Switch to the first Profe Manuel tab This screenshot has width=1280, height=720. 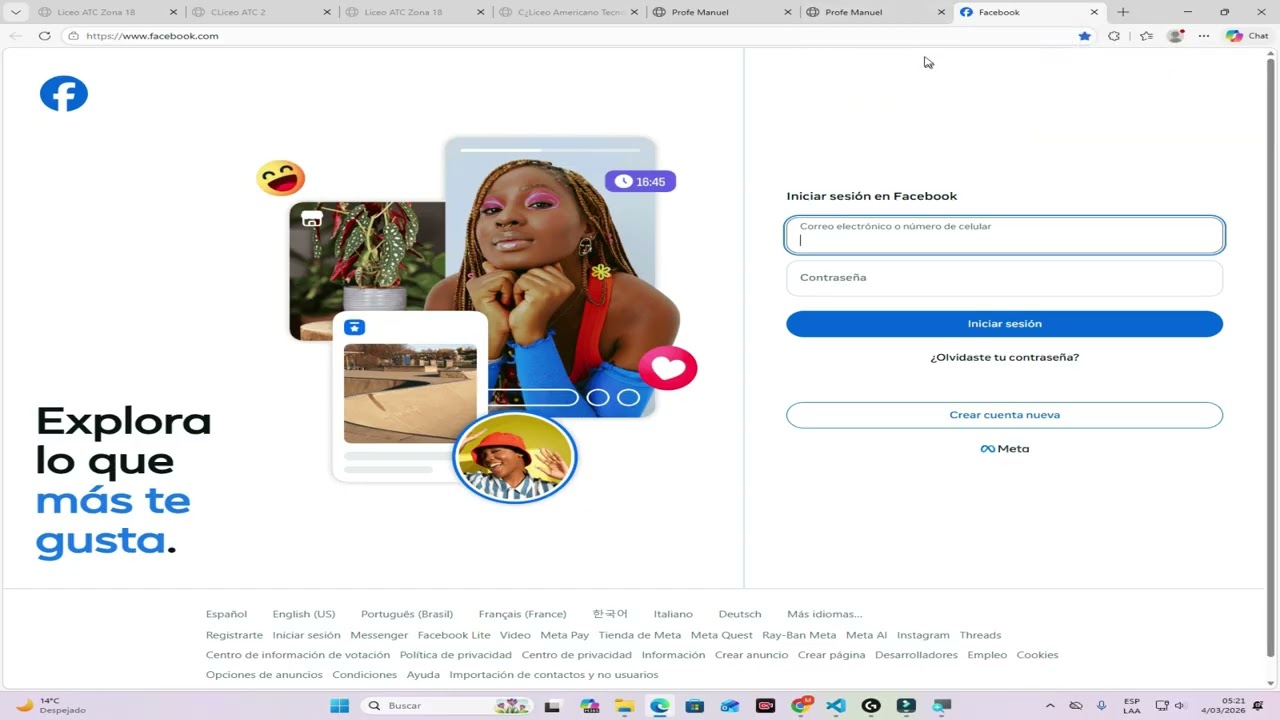pos(722,12)
